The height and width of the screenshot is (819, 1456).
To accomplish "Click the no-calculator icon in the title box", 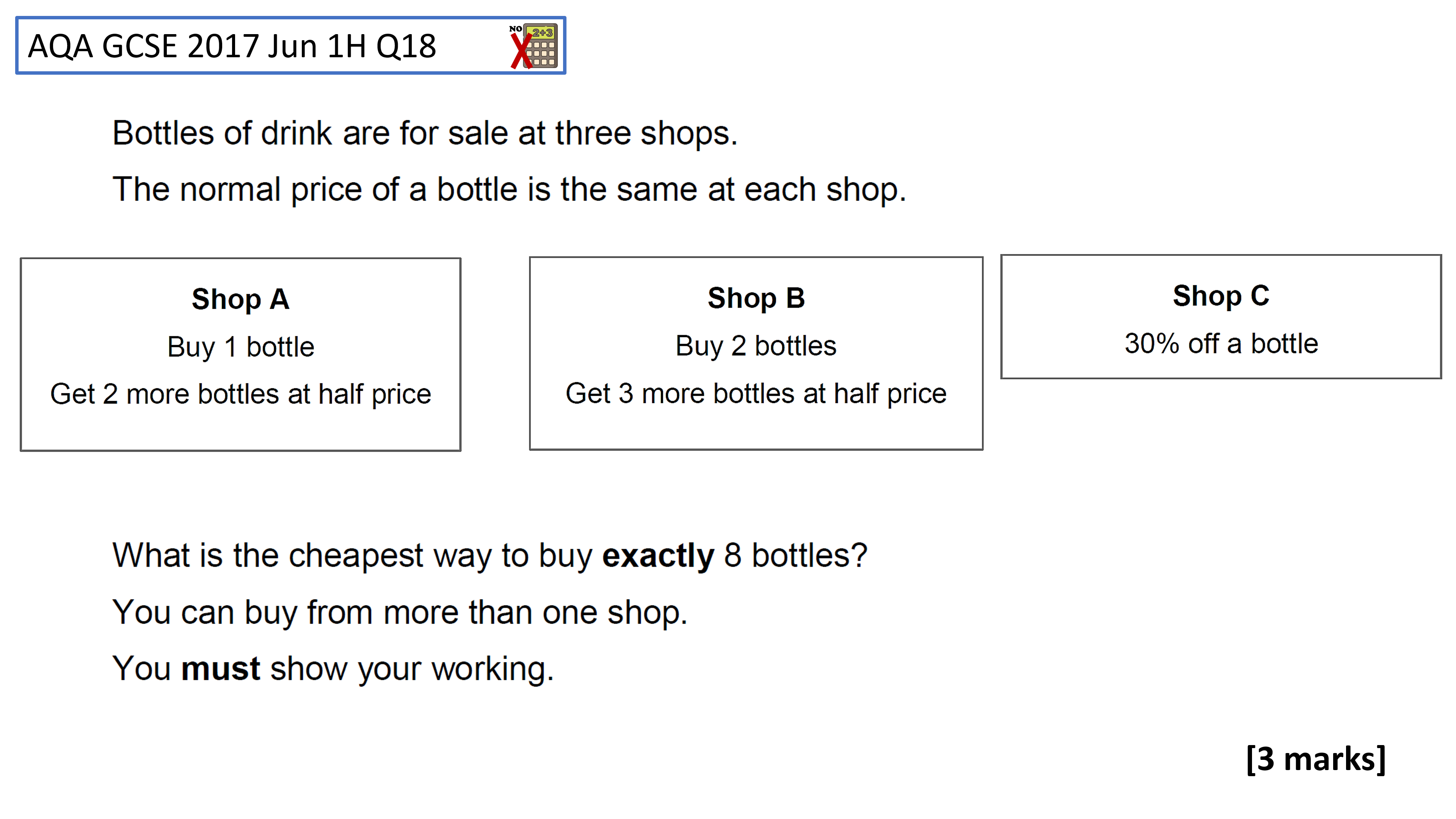I will coord(533,46).
